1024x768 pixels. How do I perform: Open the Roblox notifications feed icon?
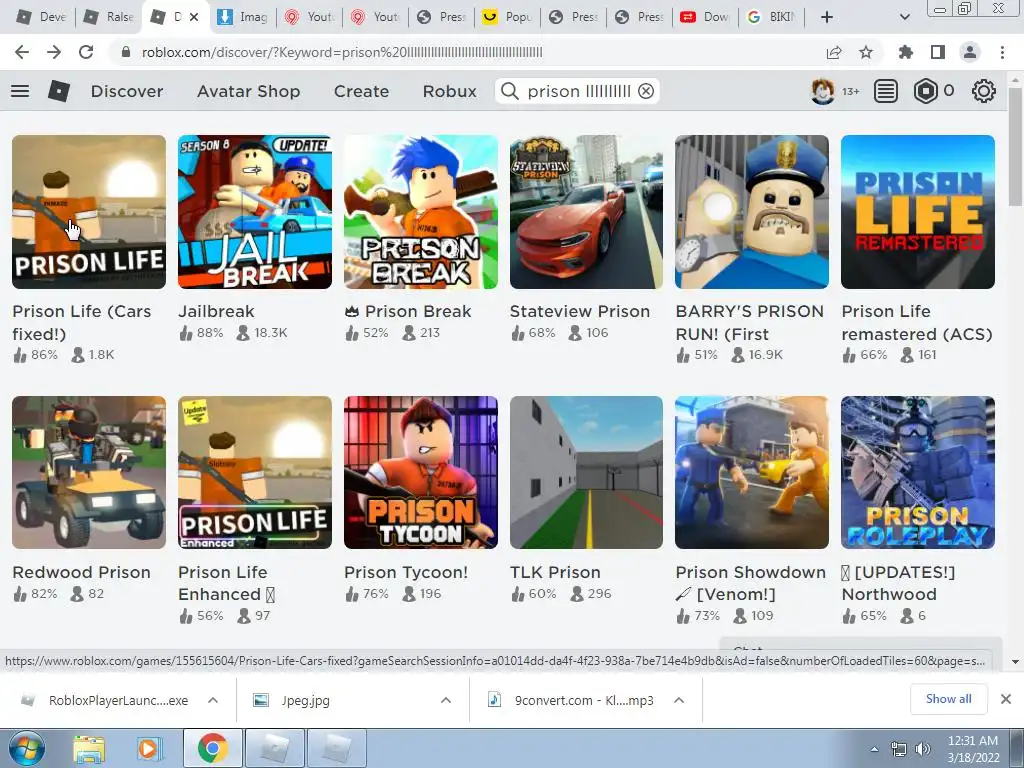[x=886, y=91]
